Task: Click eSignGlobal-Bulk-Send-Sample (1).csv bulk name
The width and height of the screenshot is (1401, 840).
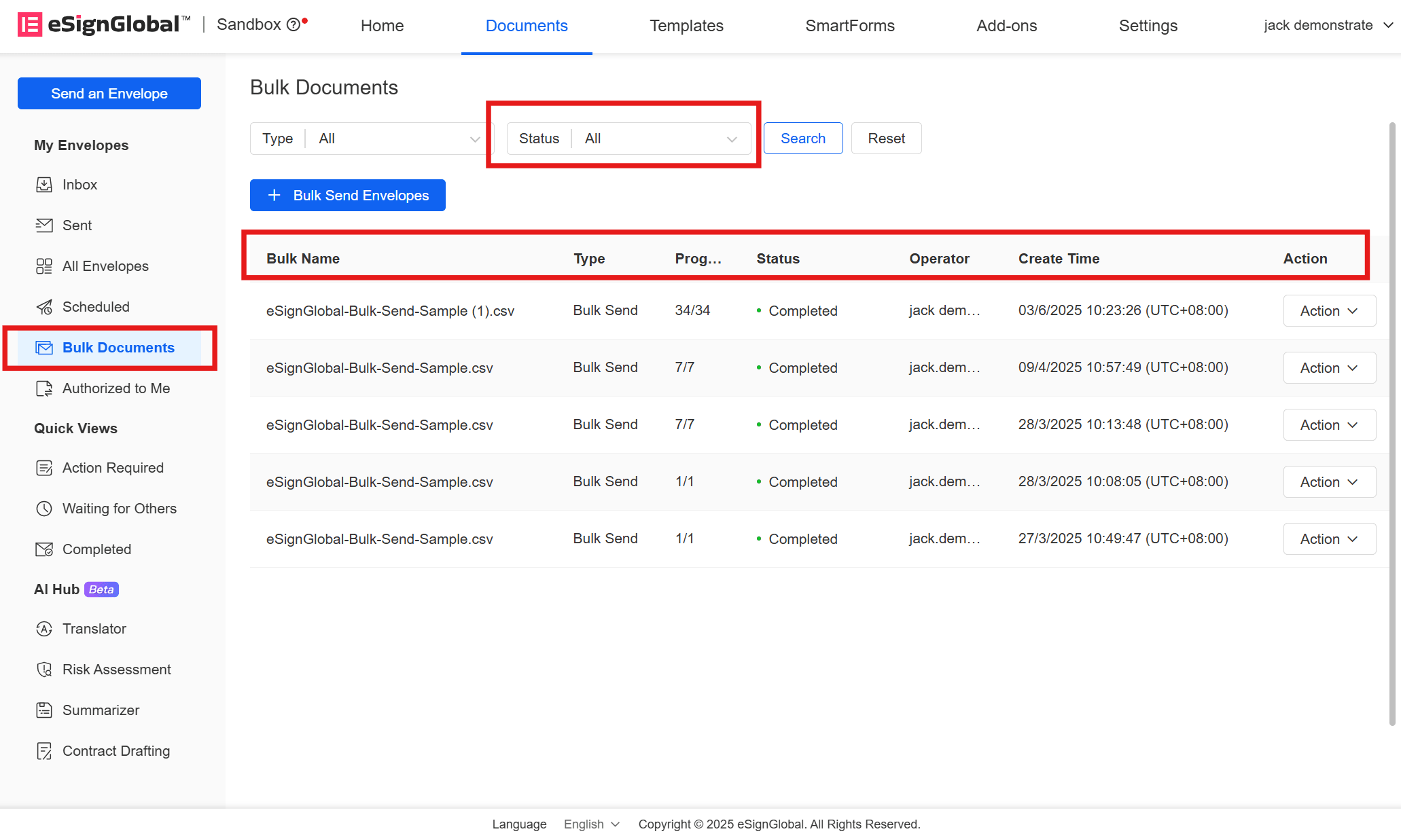Action: (390, 311)
